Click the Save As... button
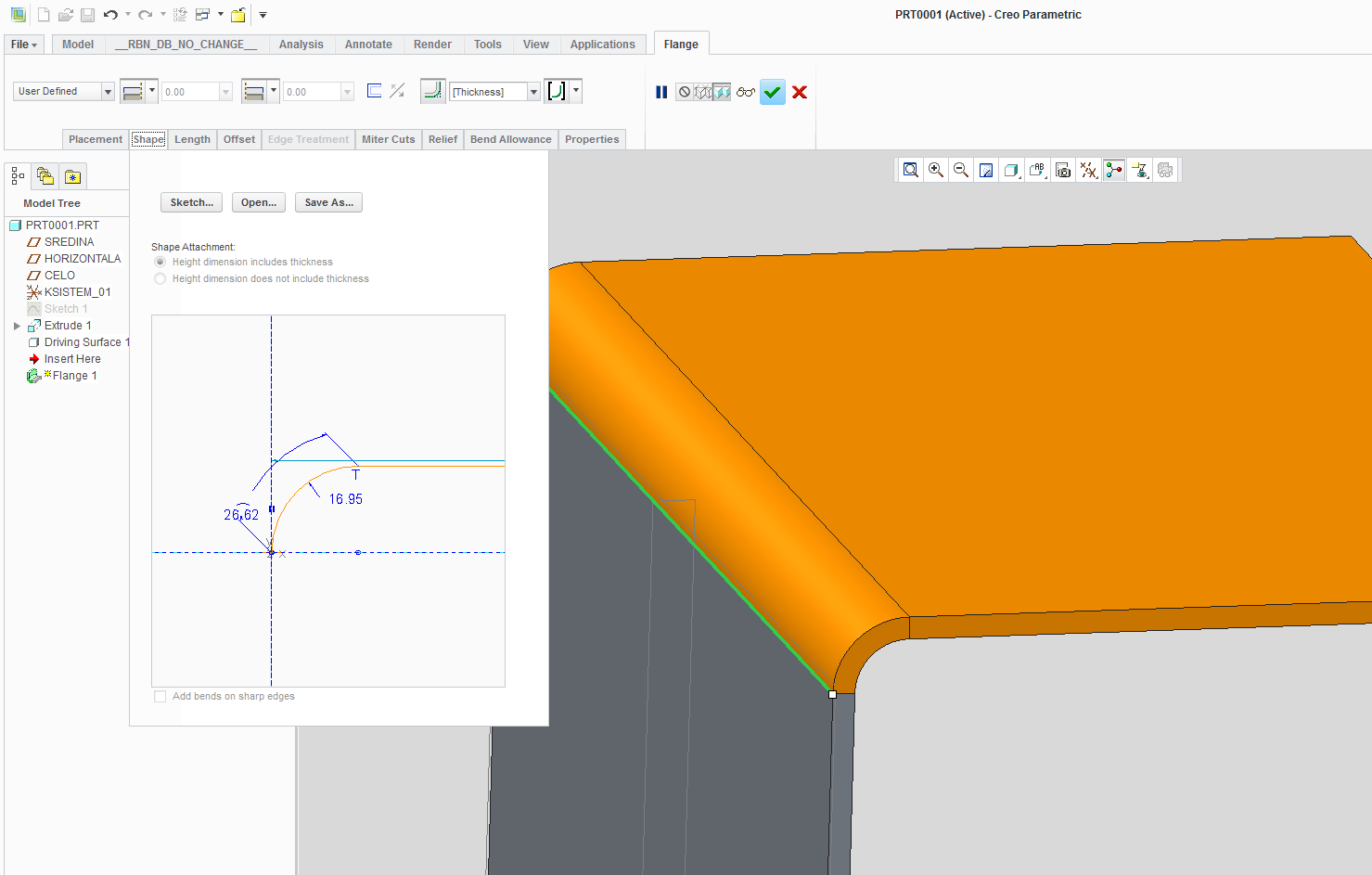Image resolution: width=1372 pixels, height=875 pixels. (x=329, y=202)
